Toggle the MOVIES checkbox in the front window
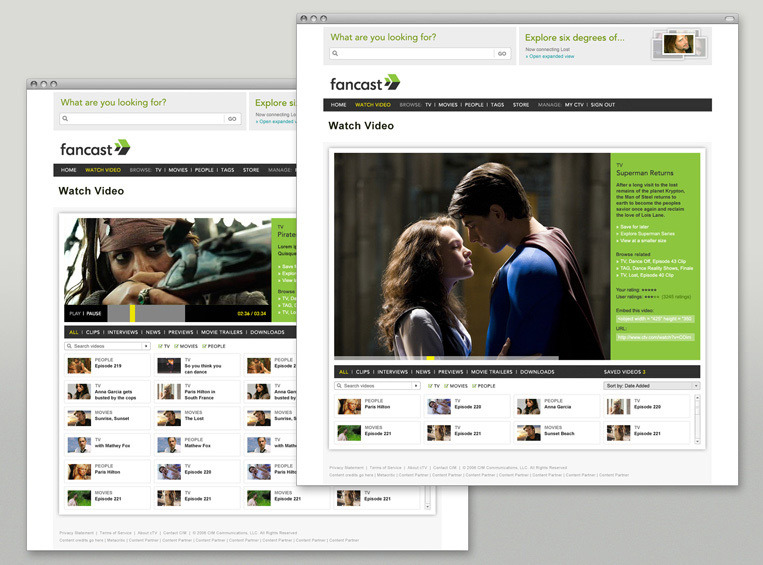Image resolution: width=763 pixels, height=565 pixels. coord(446,386)
